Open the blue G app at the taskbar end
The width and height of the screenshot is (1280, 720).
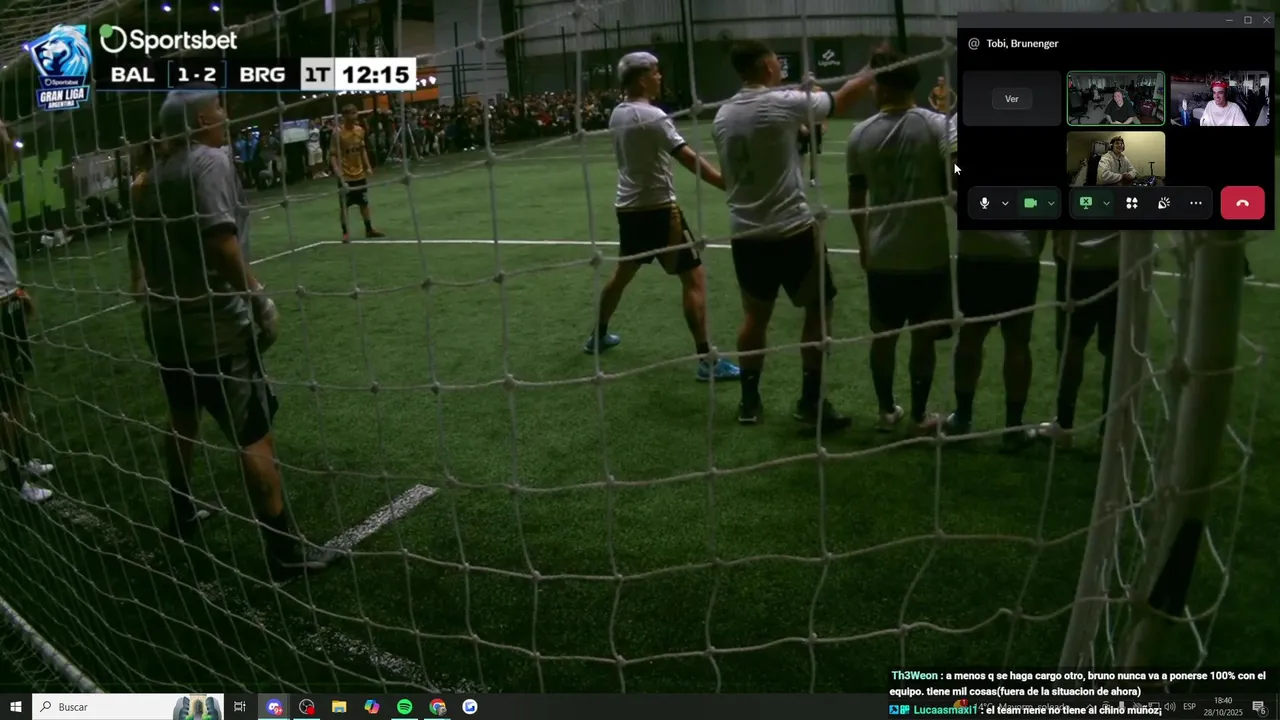pyautogui.click(x=470, y=707)
